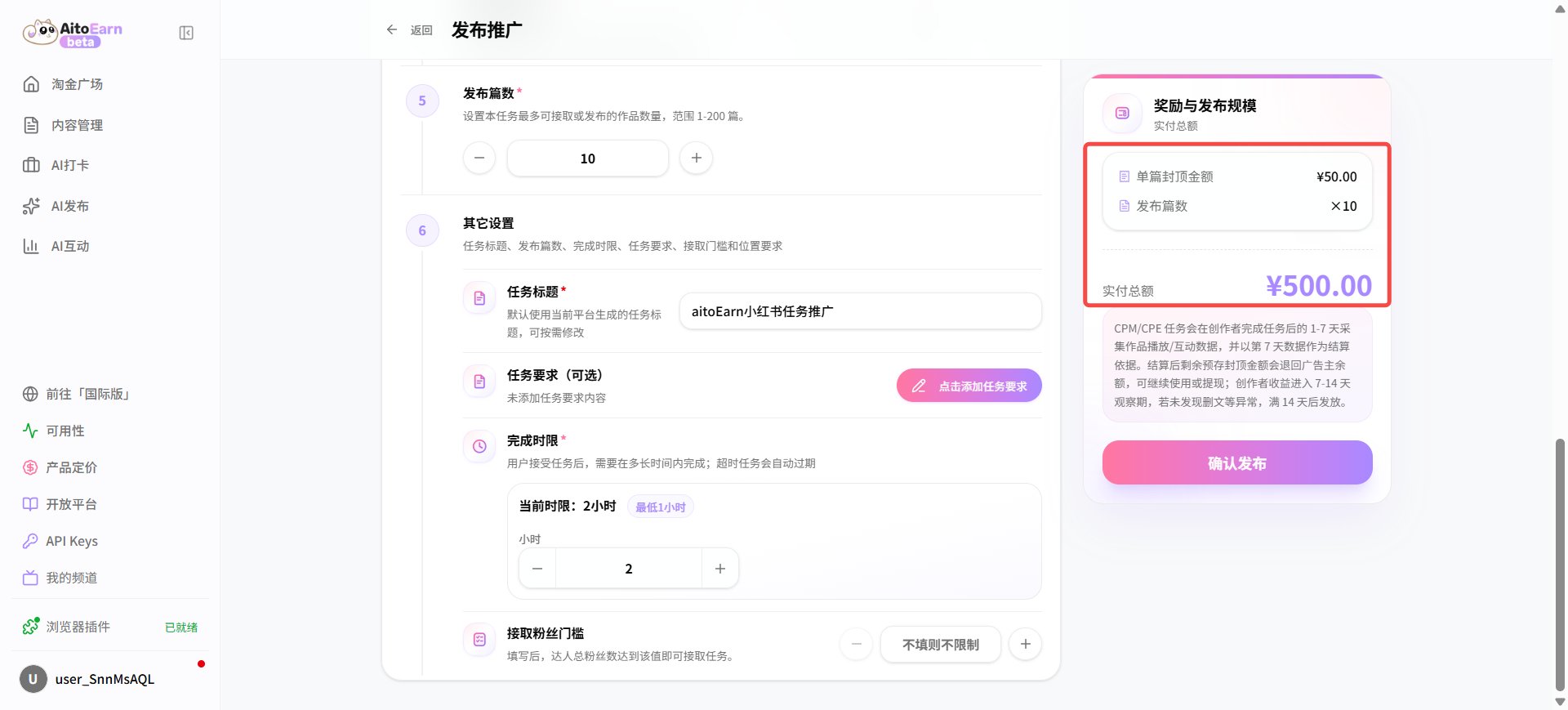Click the scrollbar up arrow
The image size is (1568, 710).
(1560, 8)
